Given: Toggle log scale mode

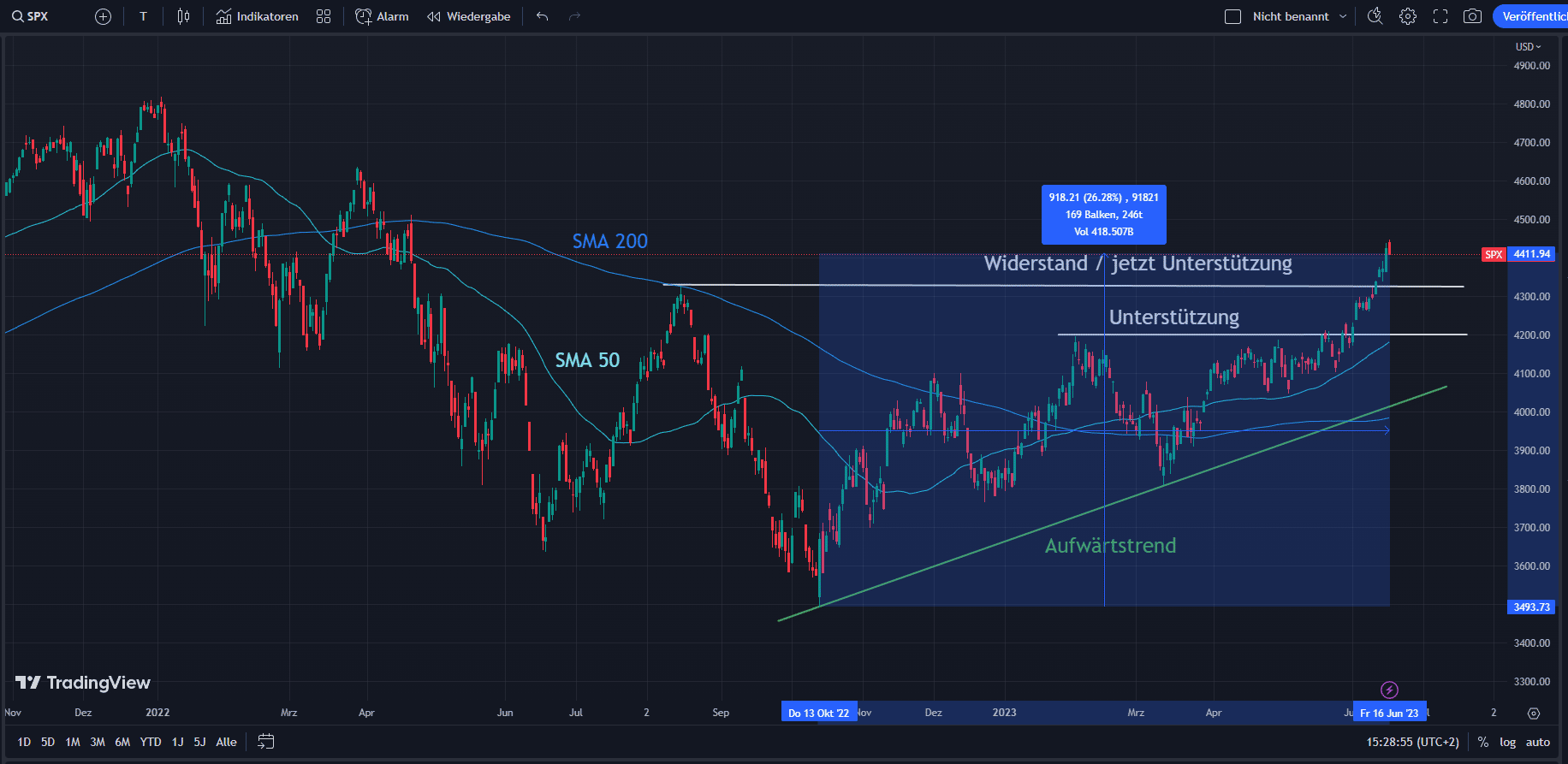Looking at the screenshot, I should pyautogui.click(x=1508, y=742).
